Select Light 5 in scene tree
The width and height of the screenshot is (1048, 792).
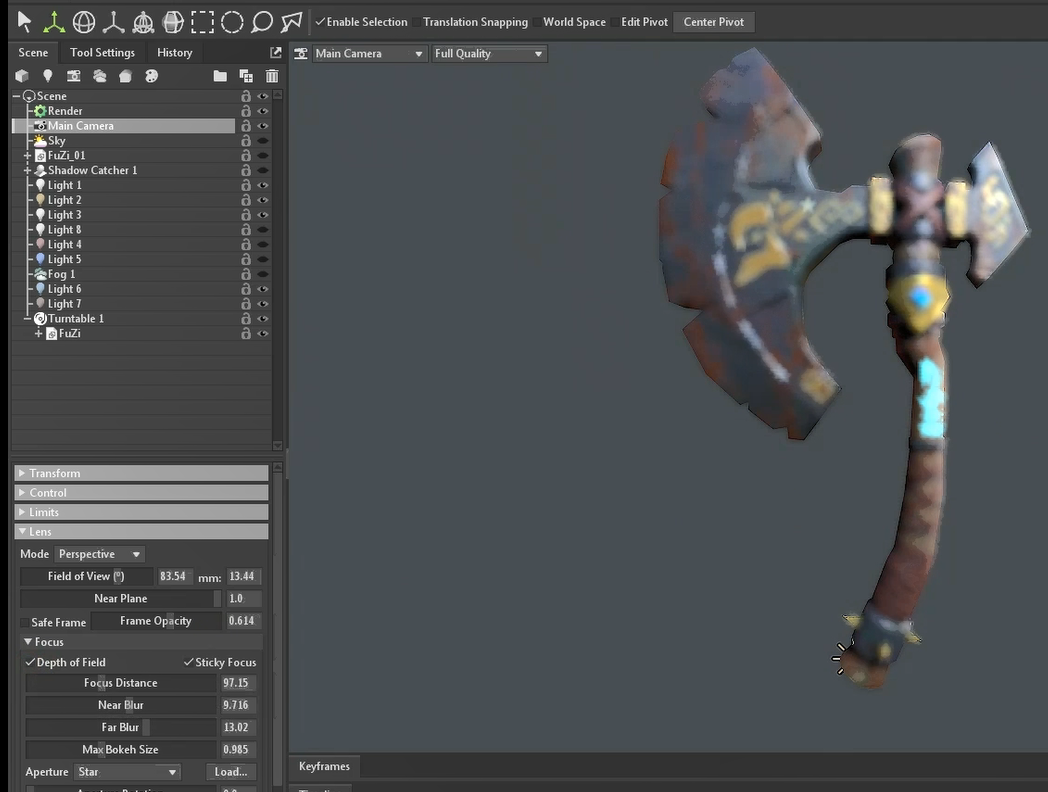(x=64, y=259)
